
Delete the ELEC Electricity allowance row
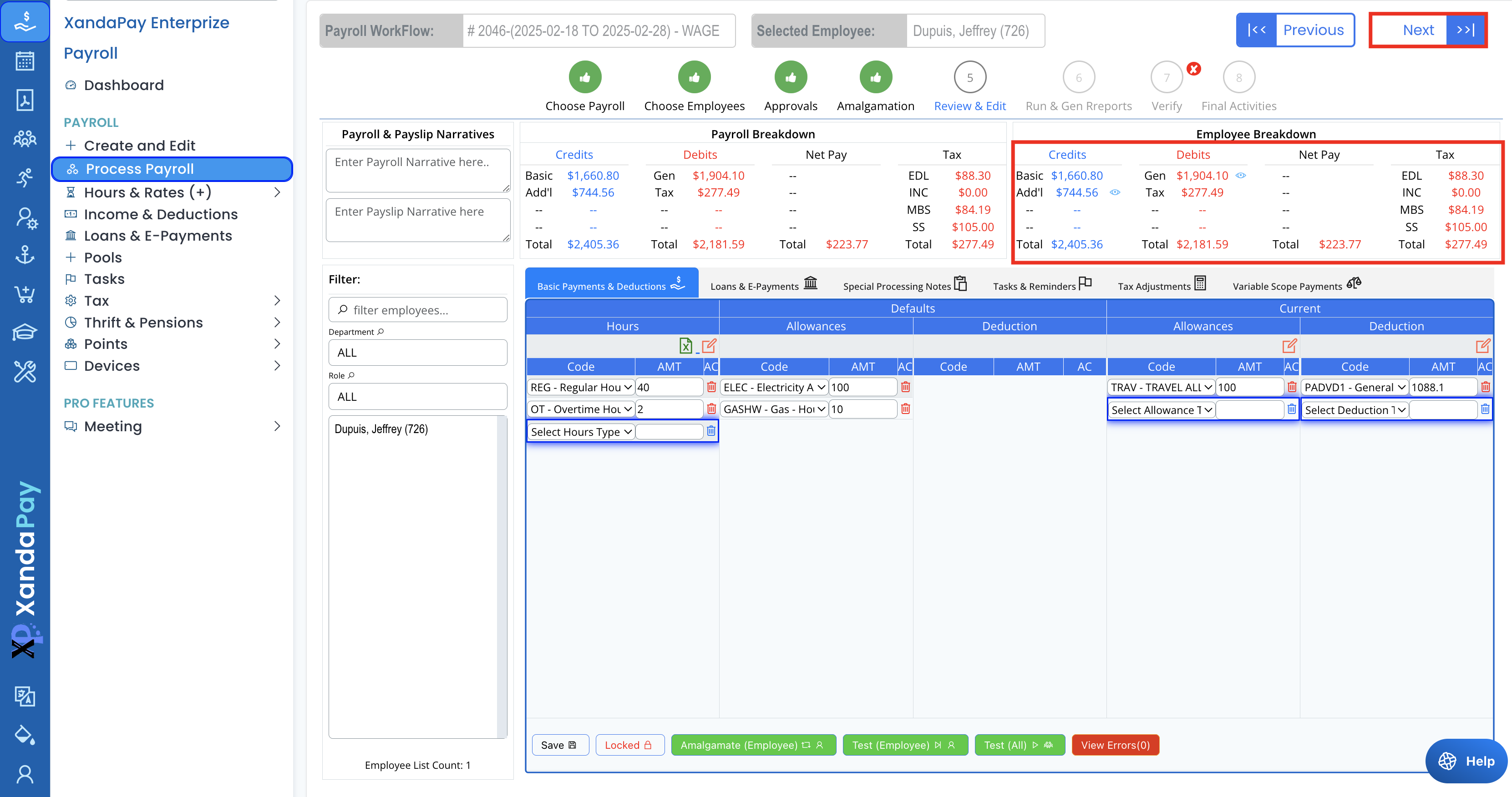tap(905, 387)
